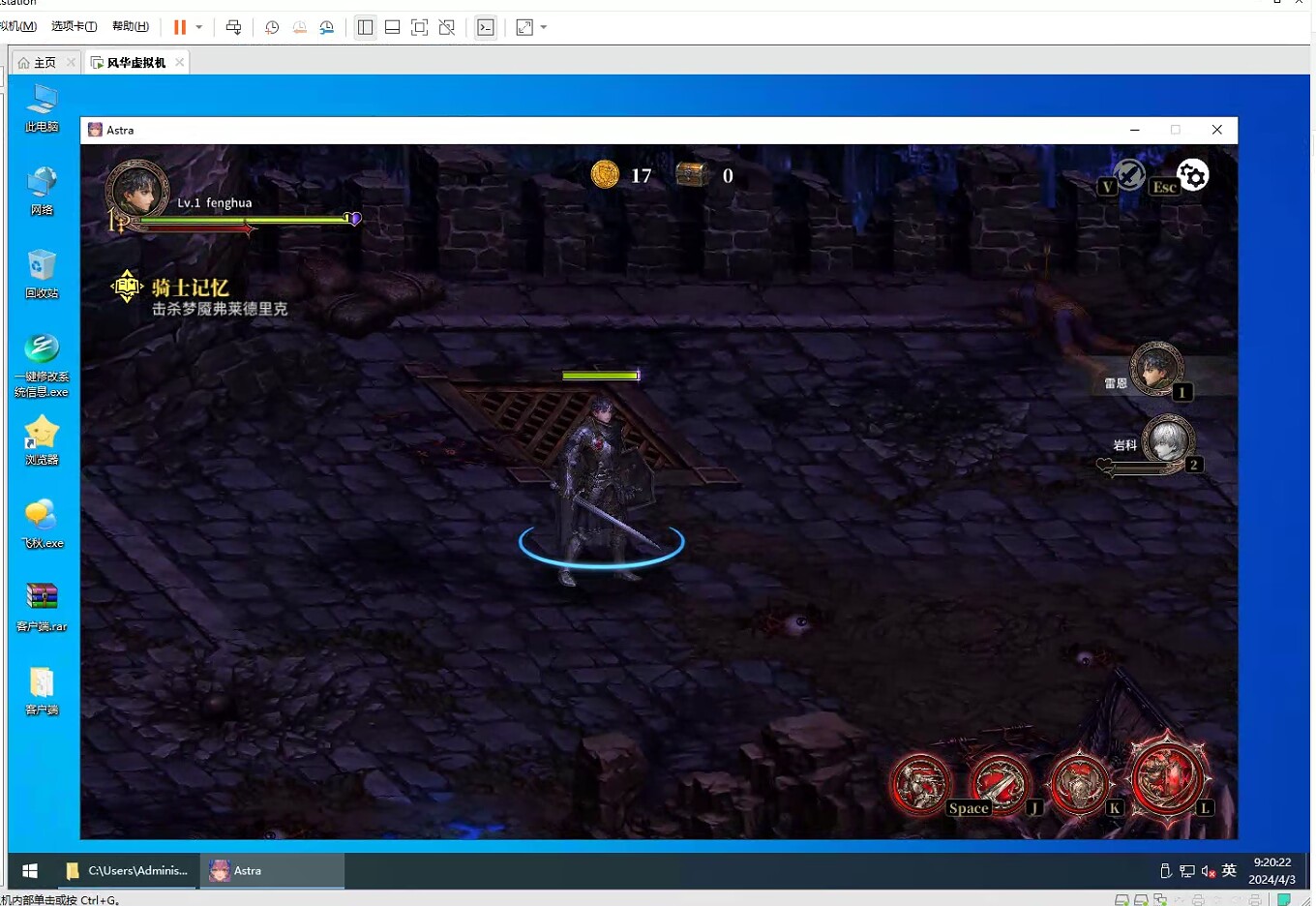Toggle the thumbnail bar view
This screenshot has width=1316, height=906.
(392, 27)
